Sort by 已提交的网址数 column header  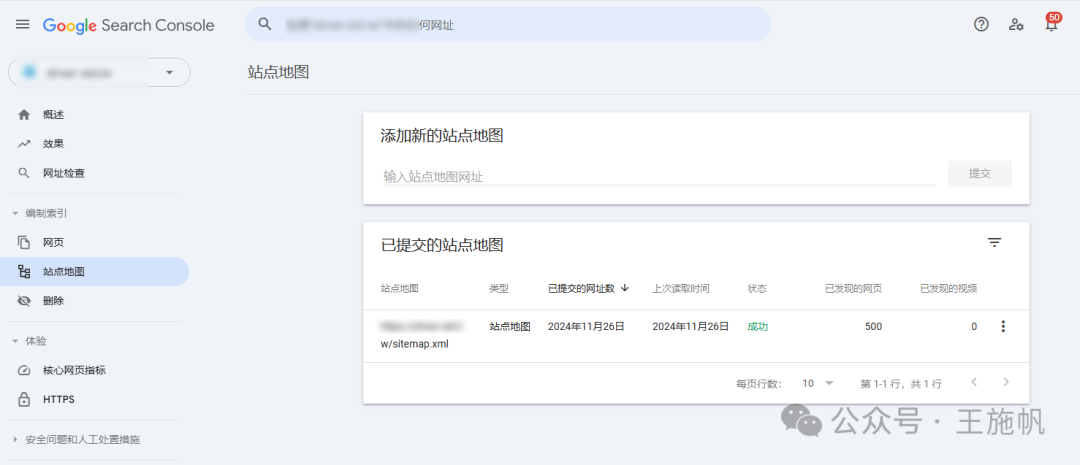coord(581,289)
